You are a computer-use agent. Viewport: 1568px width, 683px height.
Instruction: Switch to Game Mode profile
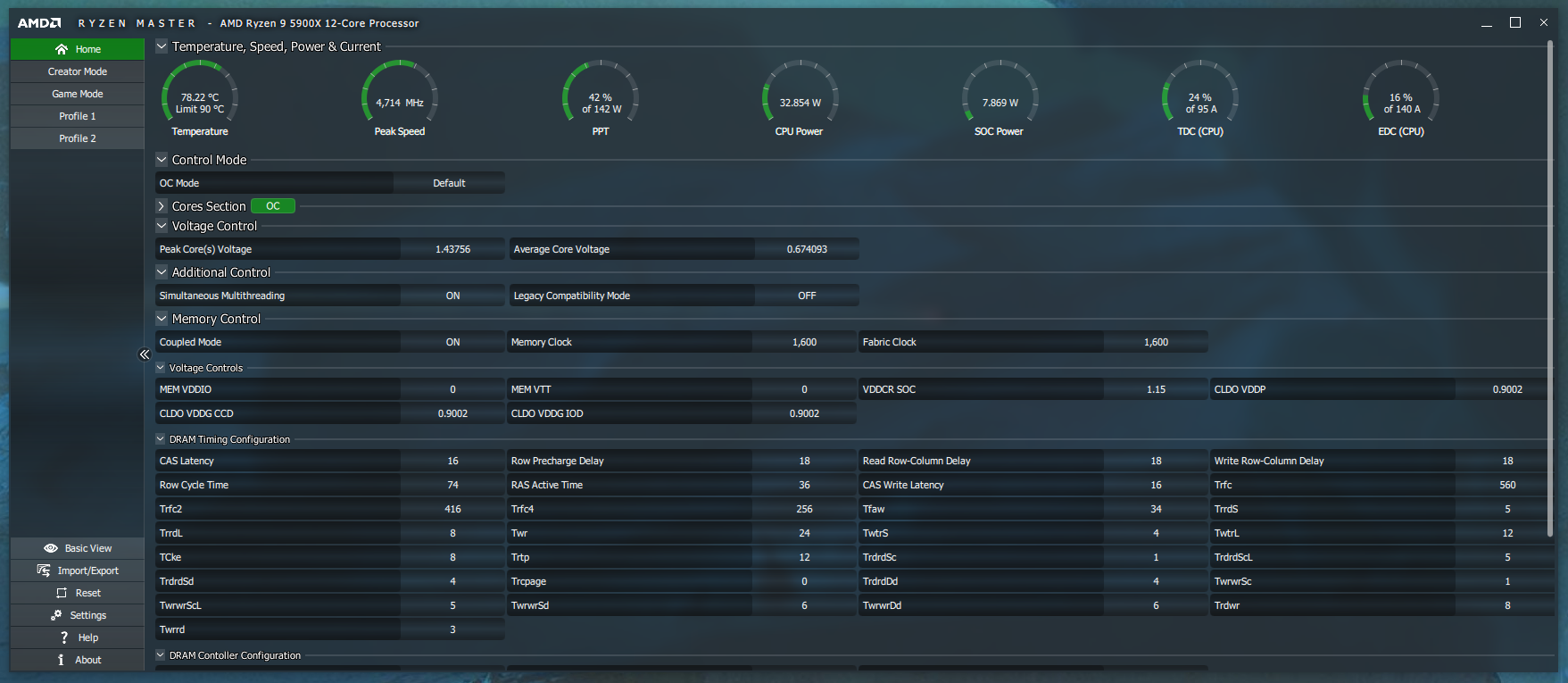point(78,94)
